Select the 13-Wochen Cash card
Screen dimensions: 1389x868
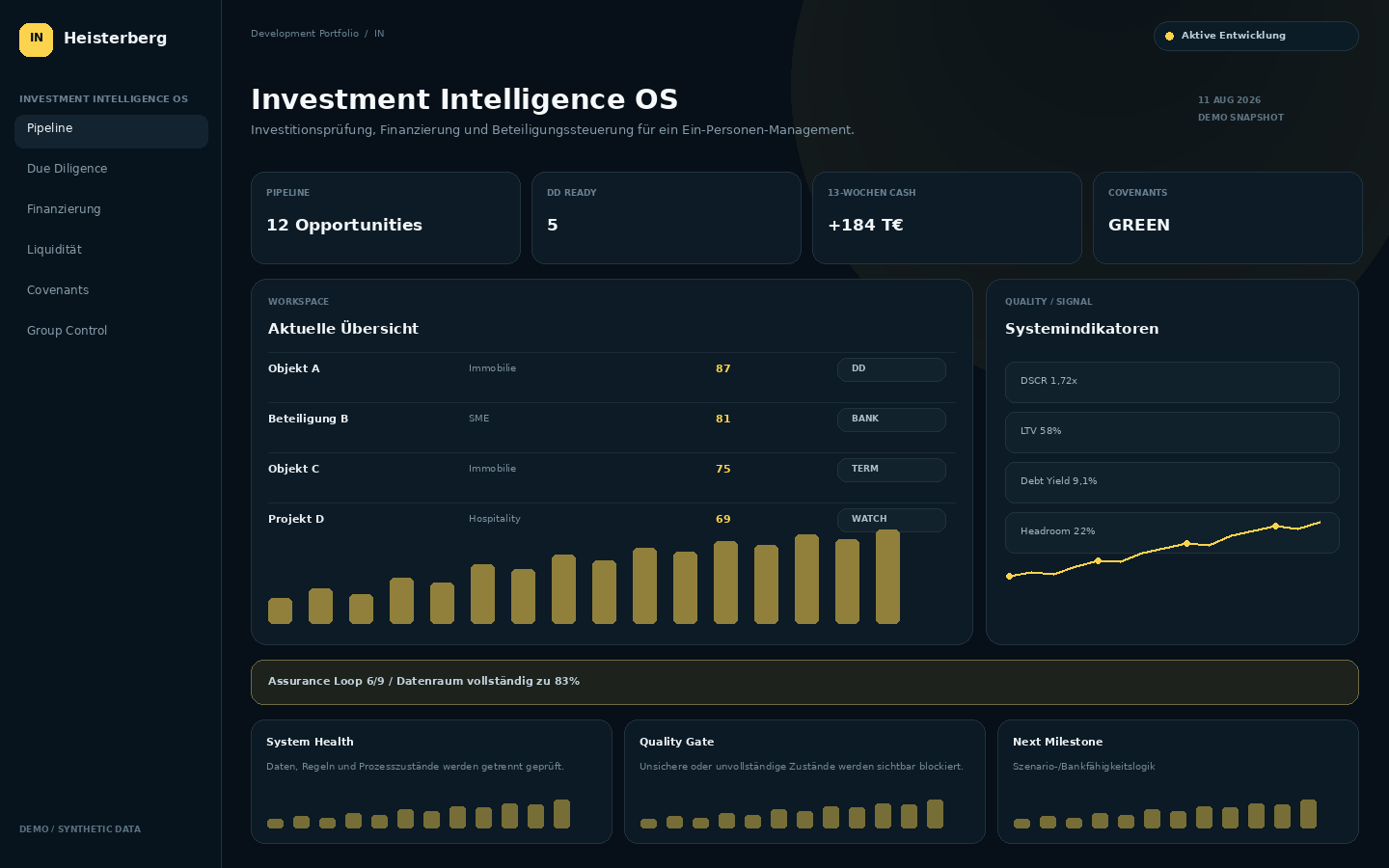coord(947,218)
